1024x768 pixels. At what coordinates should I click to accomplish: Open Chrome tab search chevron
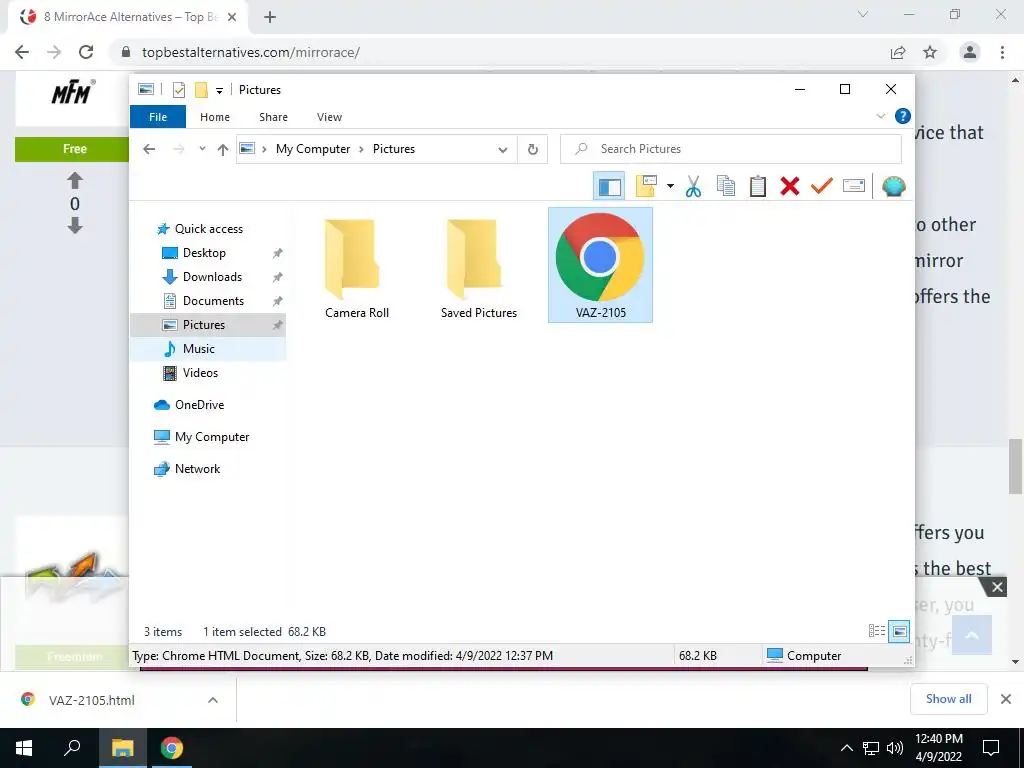point(863,14)
